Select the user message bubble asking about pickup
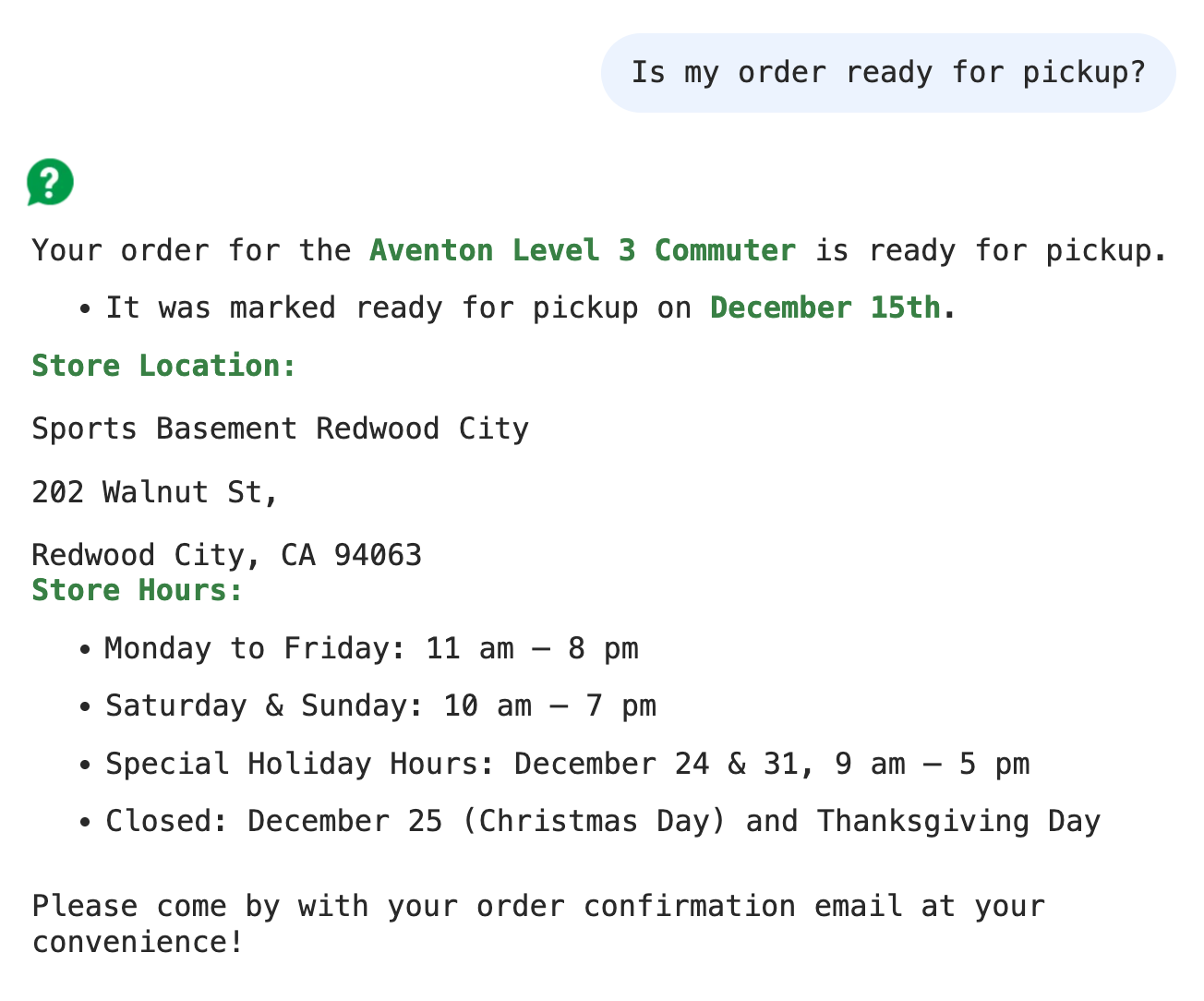 coord(888,73)
